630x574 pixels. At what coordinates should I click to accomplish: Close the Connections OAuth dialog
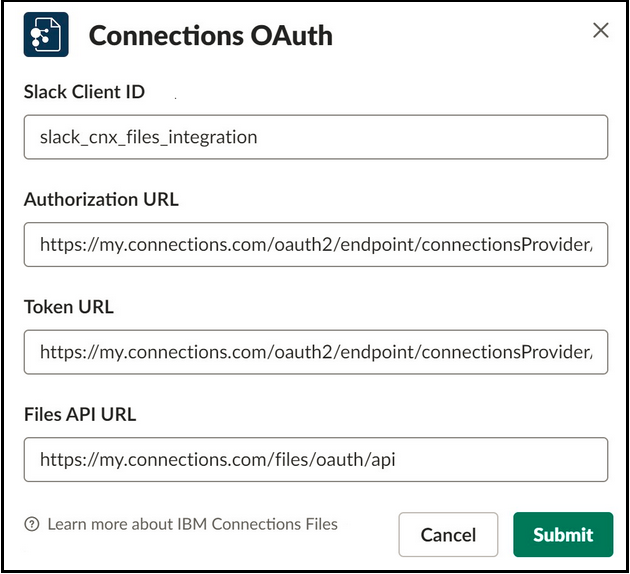point(601,31)
